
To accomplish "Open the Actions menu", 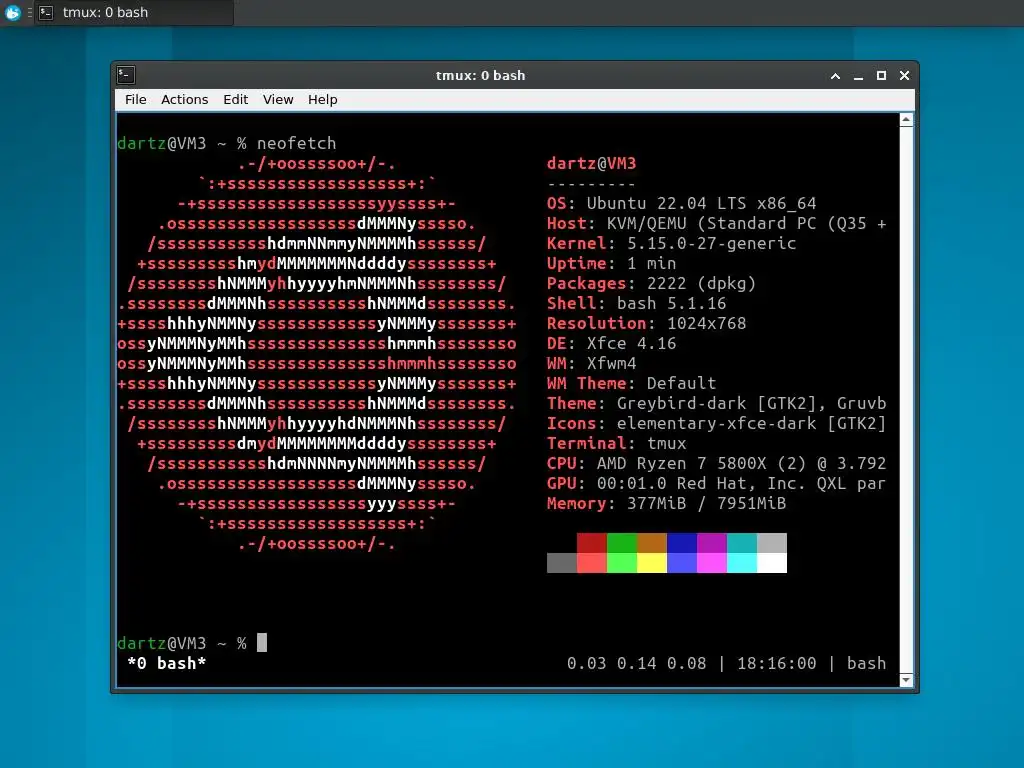I will (184, 99).
